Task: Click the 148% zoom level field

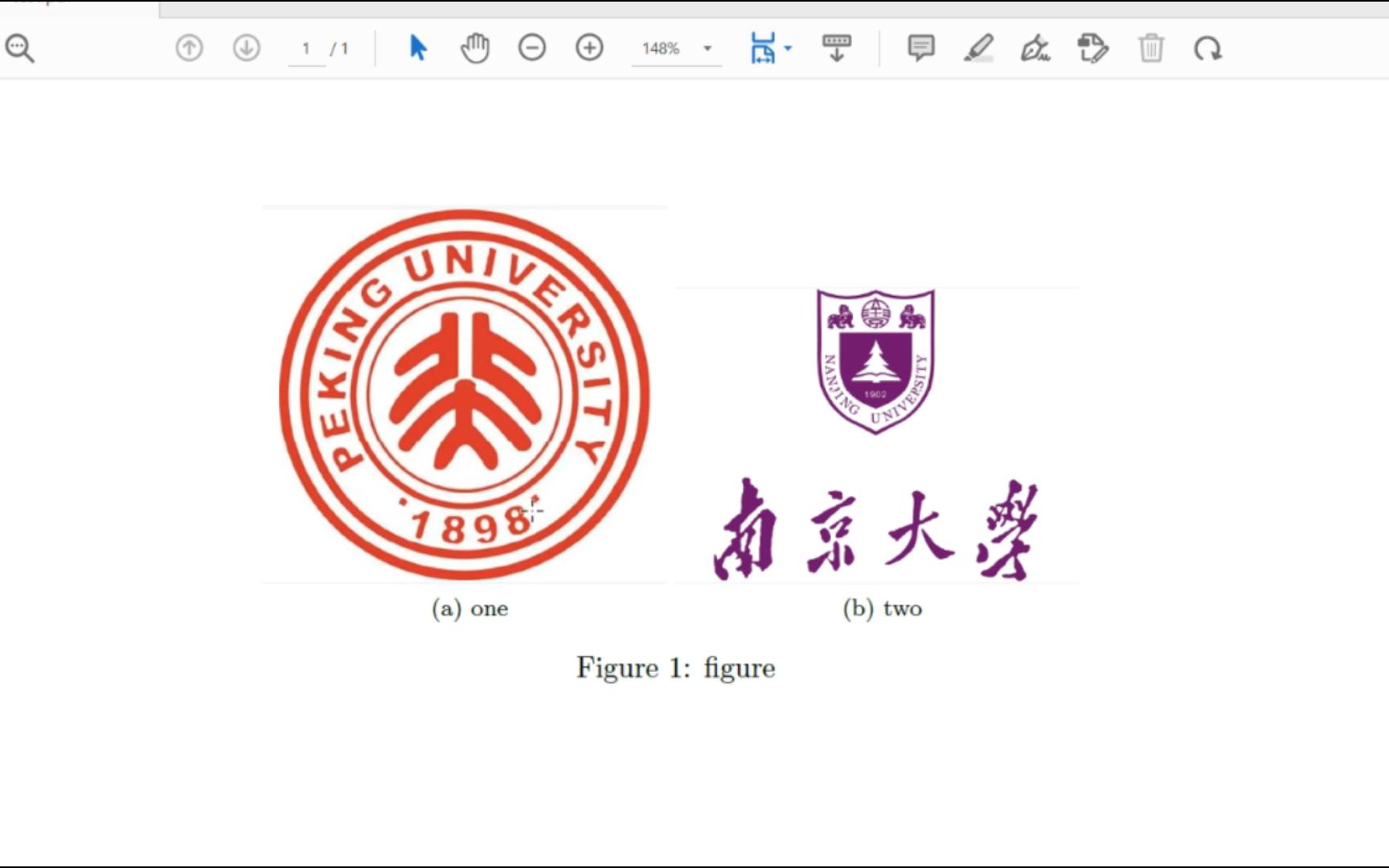Action: (662, 49)
